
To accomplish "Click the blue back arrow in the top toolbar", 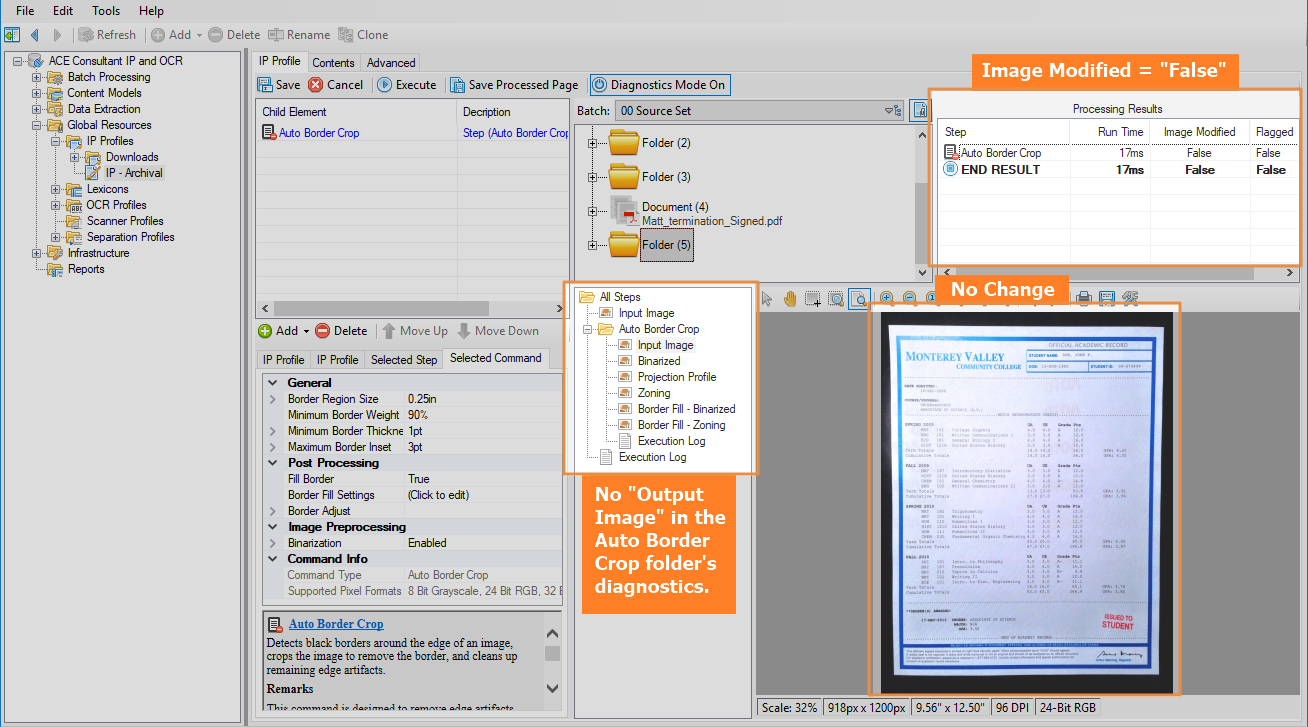I will pyautogui.click(x=35, y=35).
